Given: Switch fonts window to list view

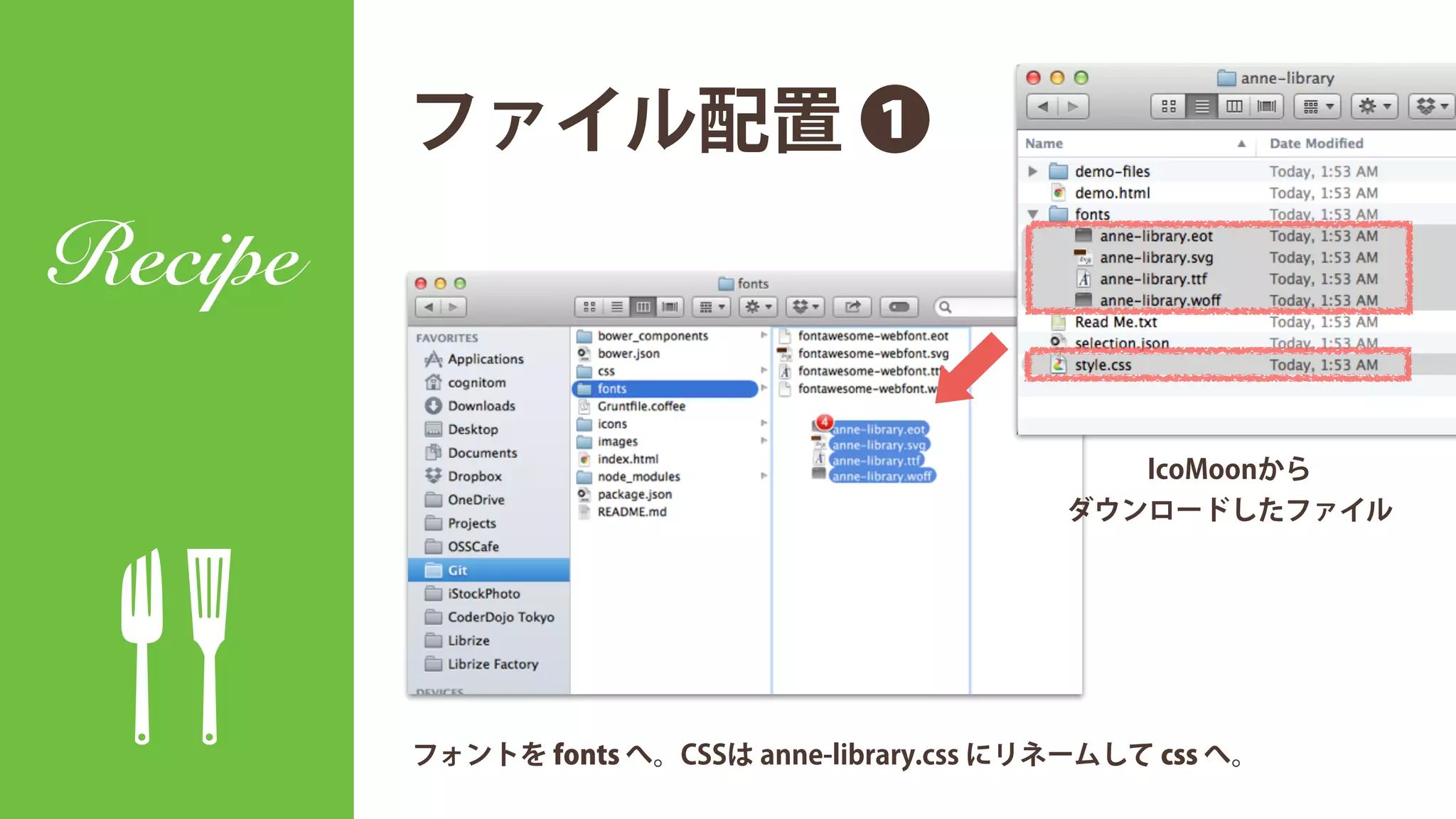Looking at the screenshot, I should click(x=616, y=307).
